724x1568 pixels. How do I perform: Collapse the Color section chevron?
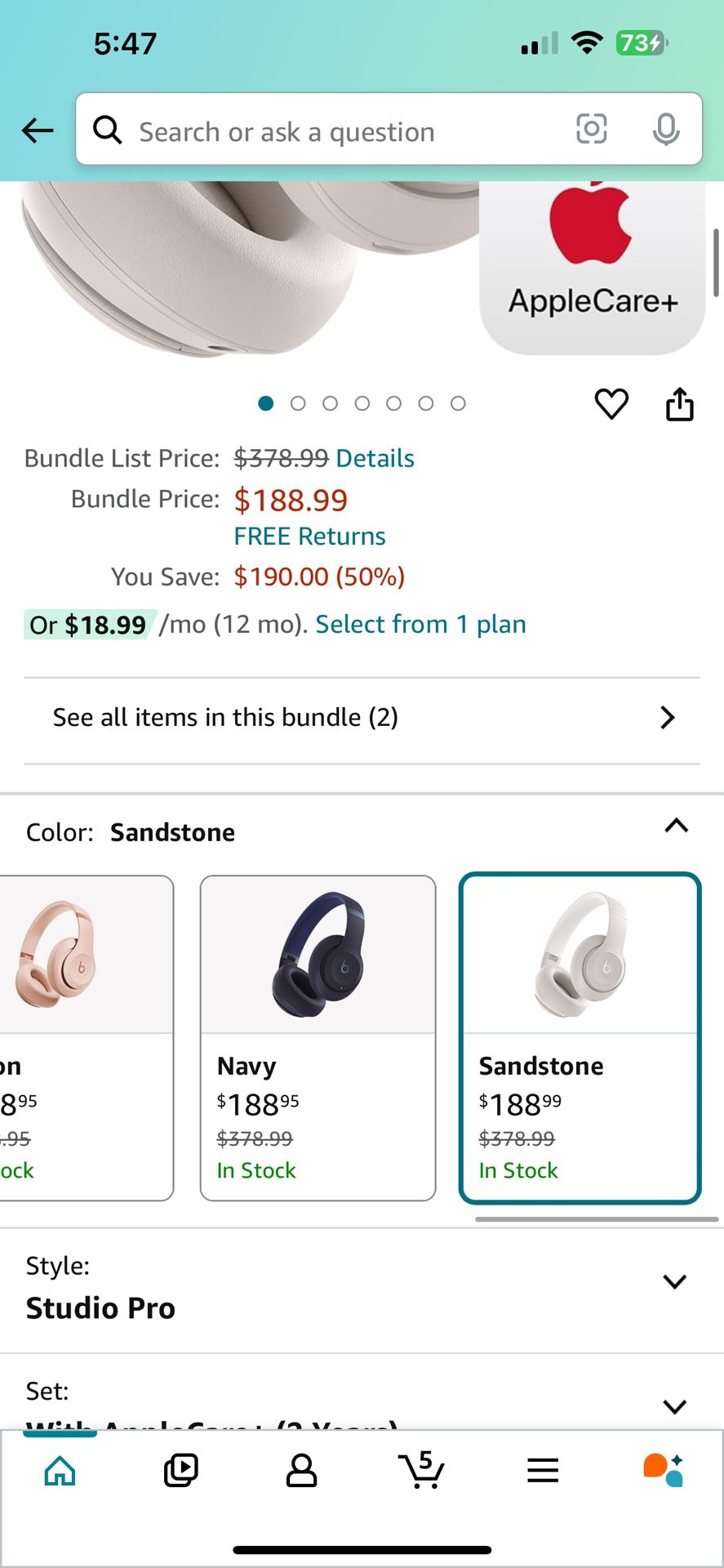[x=676, y=826]
